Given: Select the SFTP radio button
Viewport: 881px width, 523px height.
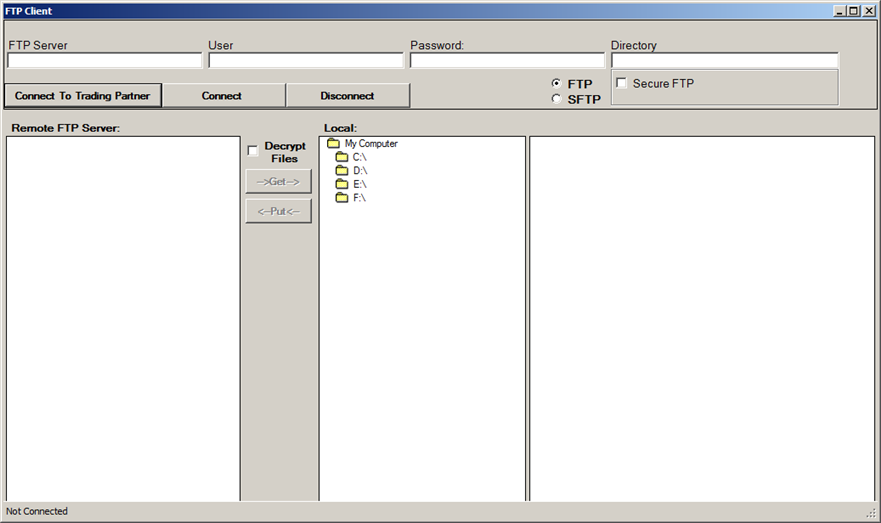Looking at the screenshot, I should tap(556, 99).
